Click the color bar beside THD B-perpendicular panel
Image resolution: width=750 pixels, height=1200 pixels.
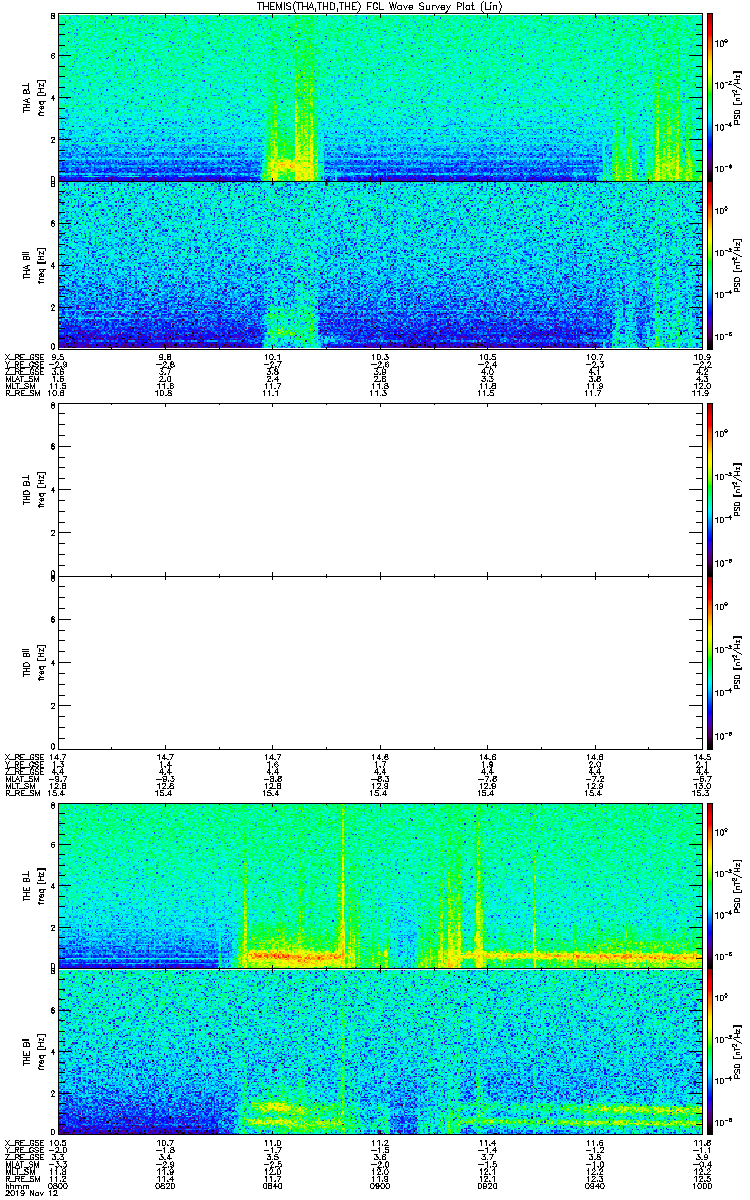pos(709,490)
